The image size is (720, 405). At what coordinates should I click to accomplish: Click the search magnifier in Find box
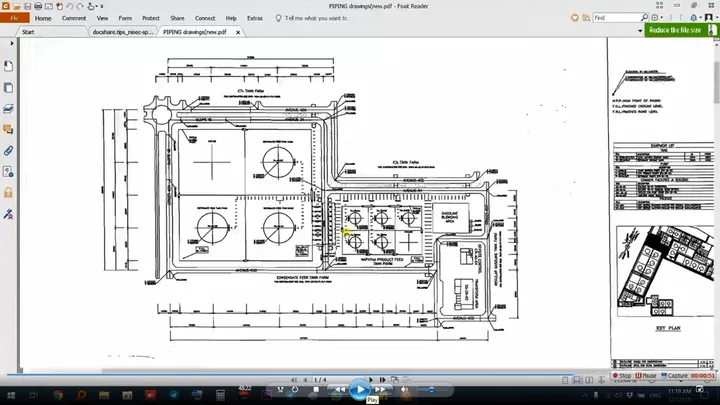click(644, 17)
